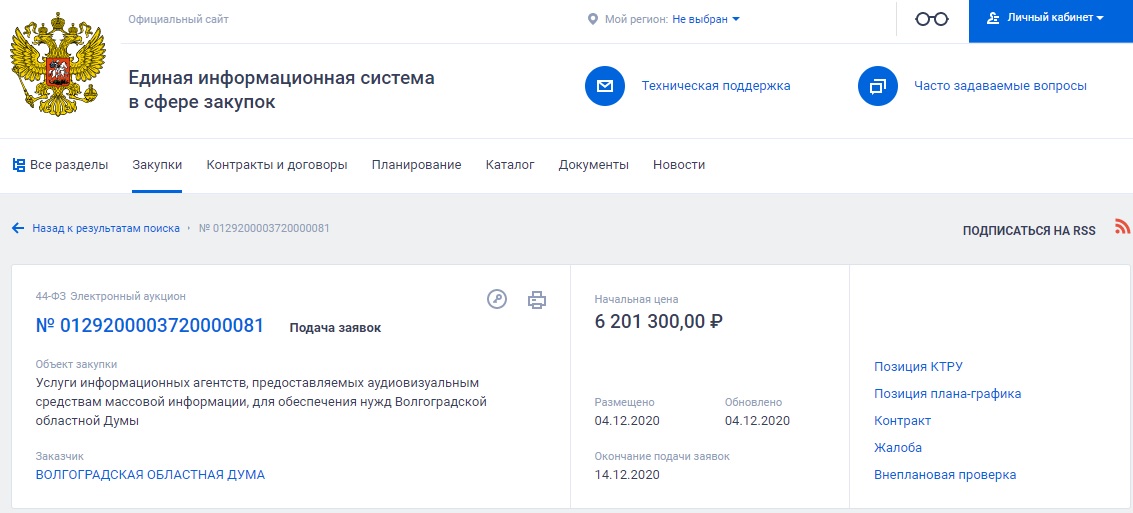Open the Все разделы menu

(x=60, y=165)
